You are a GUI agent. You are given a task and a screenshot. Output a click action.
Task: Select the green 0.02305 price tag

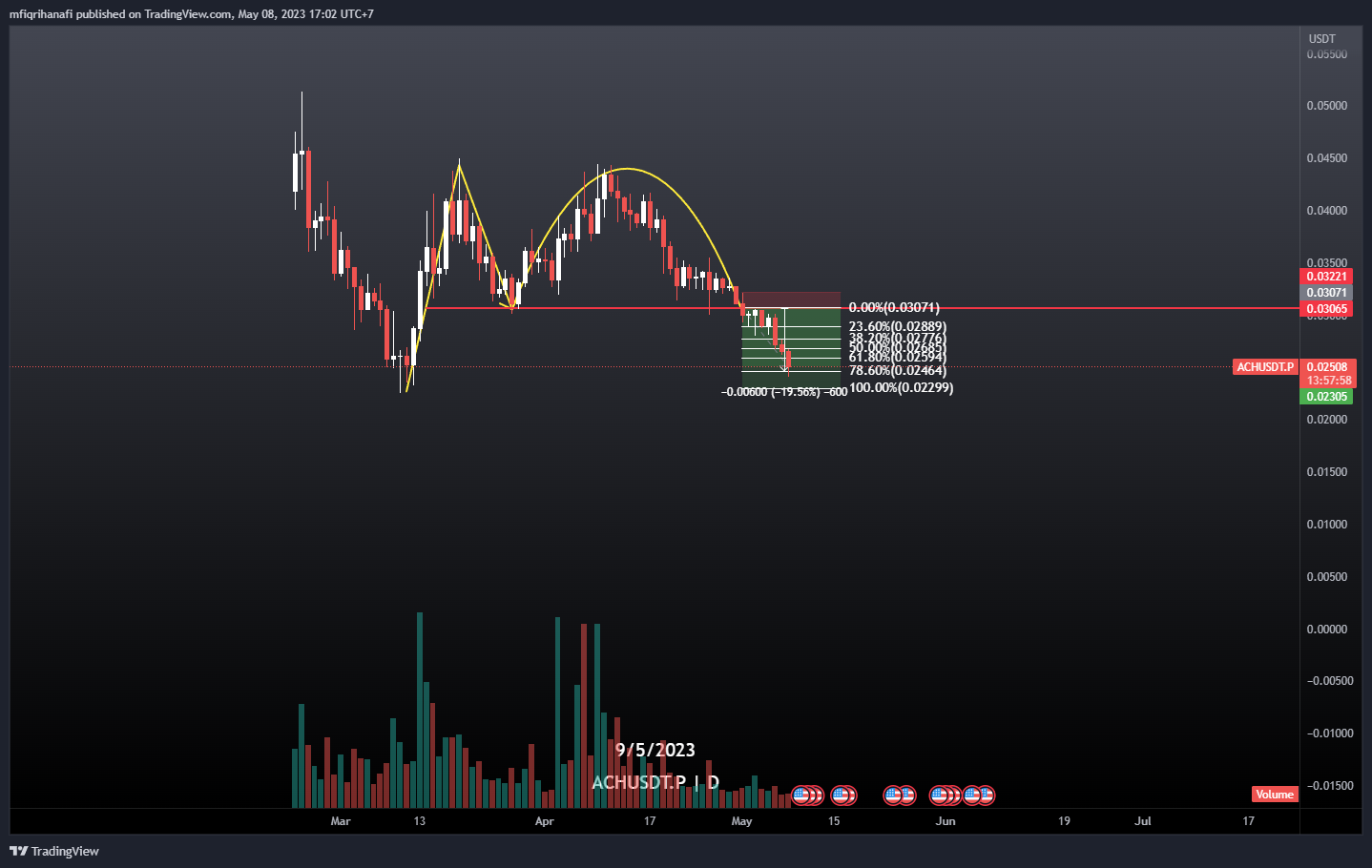click(1326, 397)
